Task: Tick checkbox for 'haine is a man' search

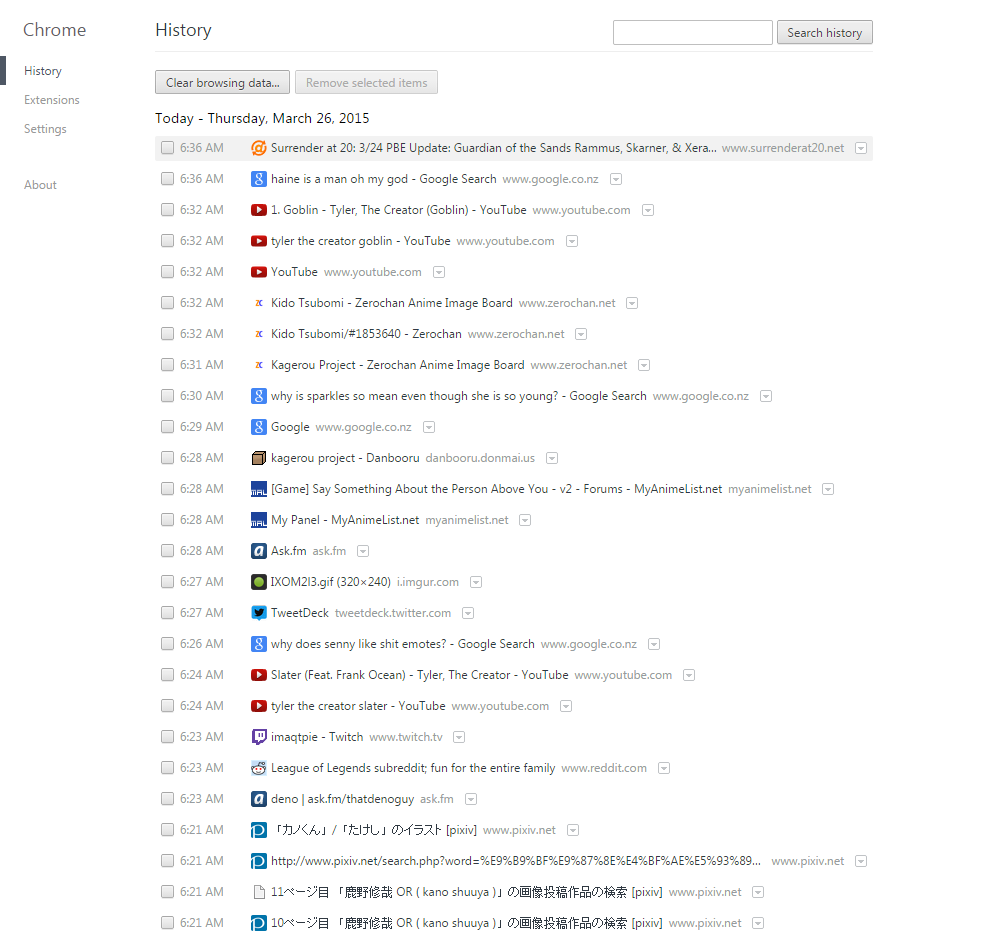Action: [x=167, y=179]
